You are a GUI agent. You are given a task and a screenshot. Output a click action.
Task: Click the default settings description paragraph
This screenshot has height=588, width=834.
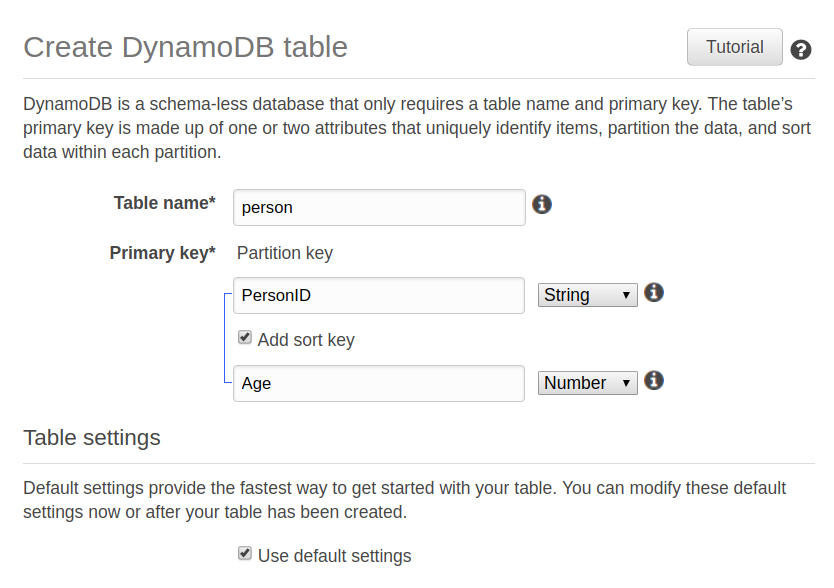(404, 500)
